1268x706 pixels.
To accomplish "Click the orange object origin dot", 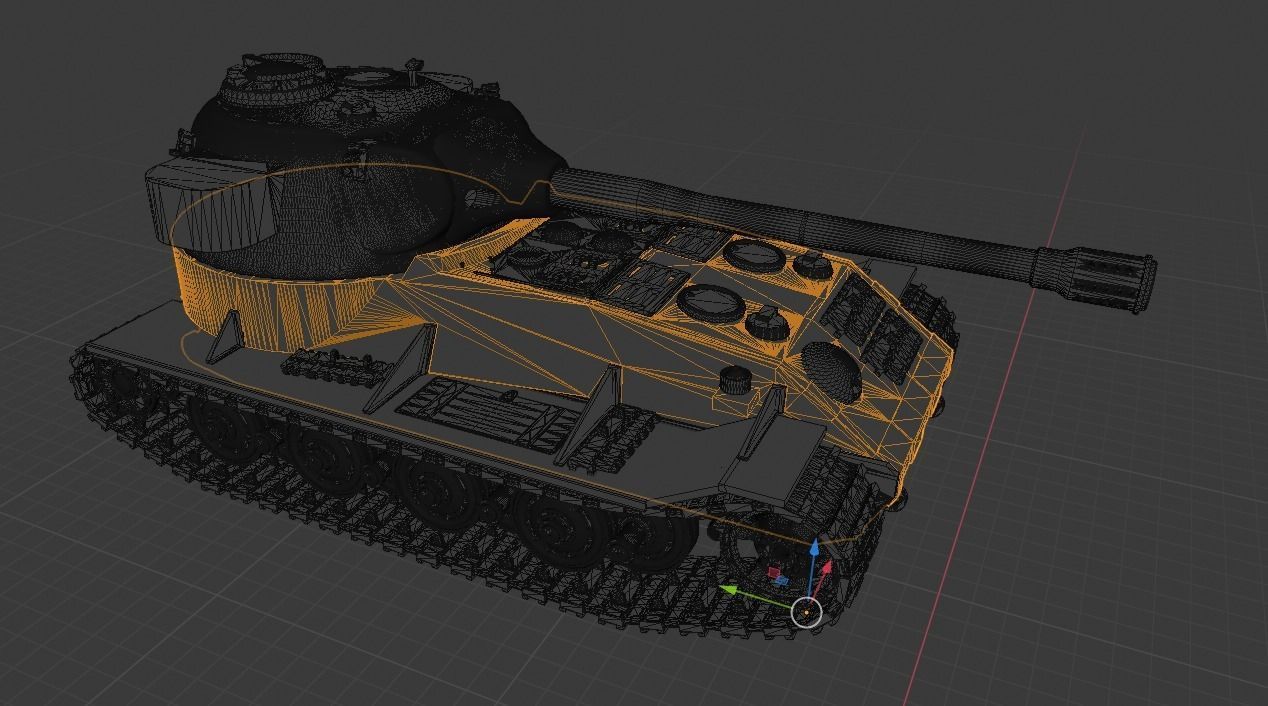I will point(806,612).
